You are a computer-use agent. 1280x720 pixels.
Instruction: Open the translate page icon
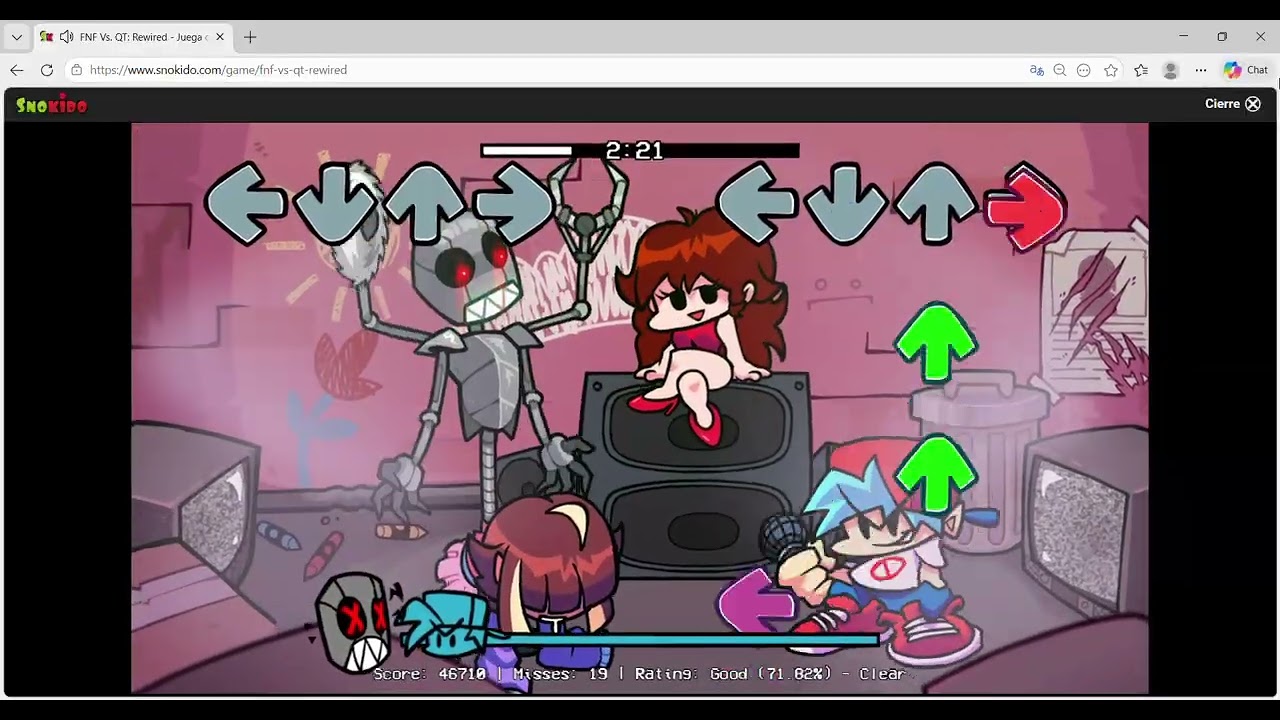(1036, 70)
